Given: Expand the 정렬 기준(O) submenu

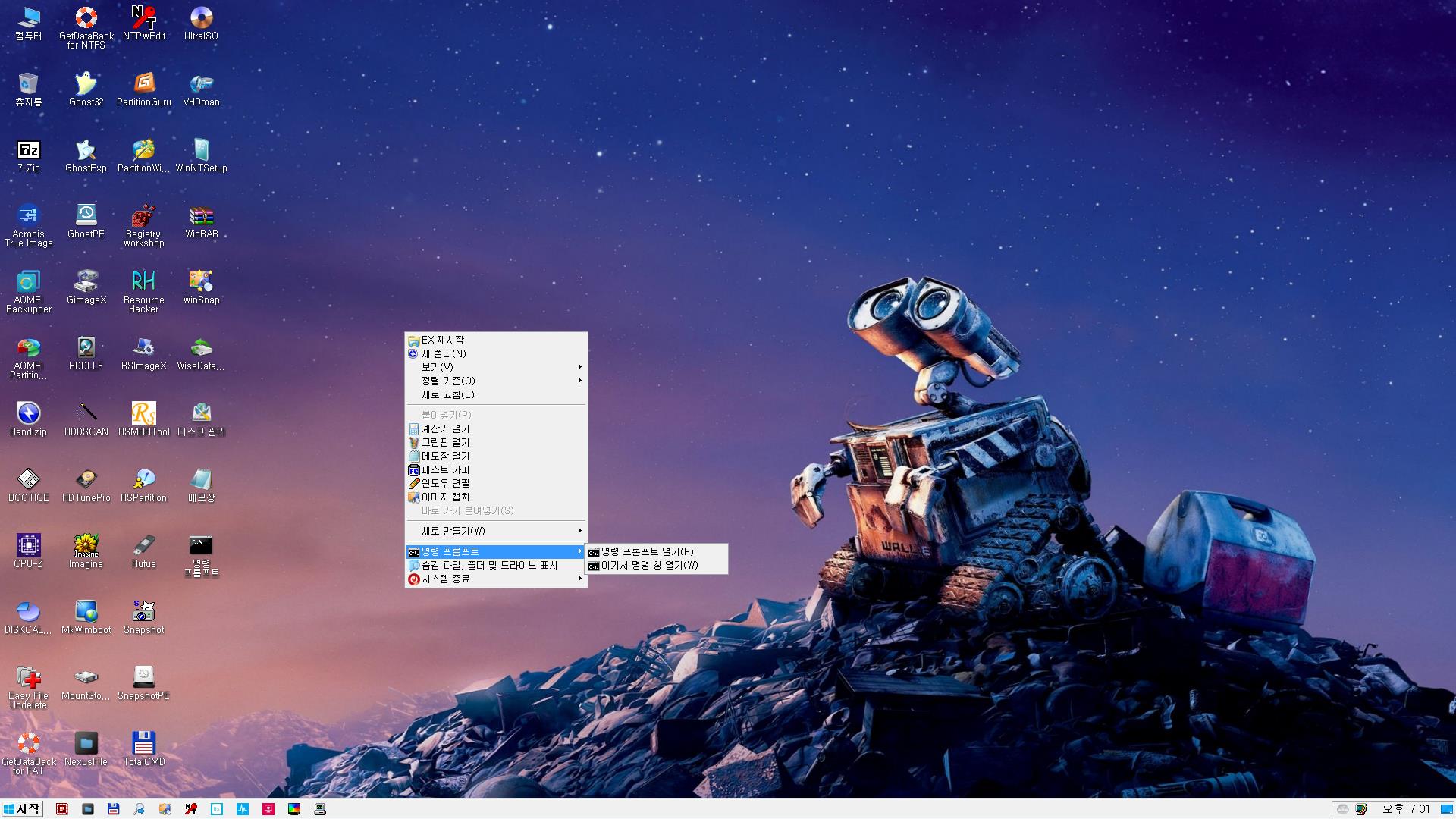Looking at the screenshot, I should (496, 381).
